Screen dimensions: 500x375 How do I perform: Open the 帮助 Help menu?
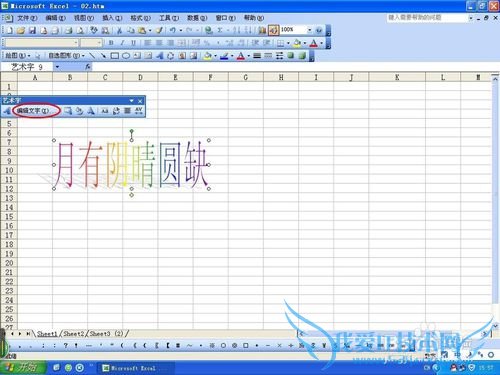[x=254, y=18]
